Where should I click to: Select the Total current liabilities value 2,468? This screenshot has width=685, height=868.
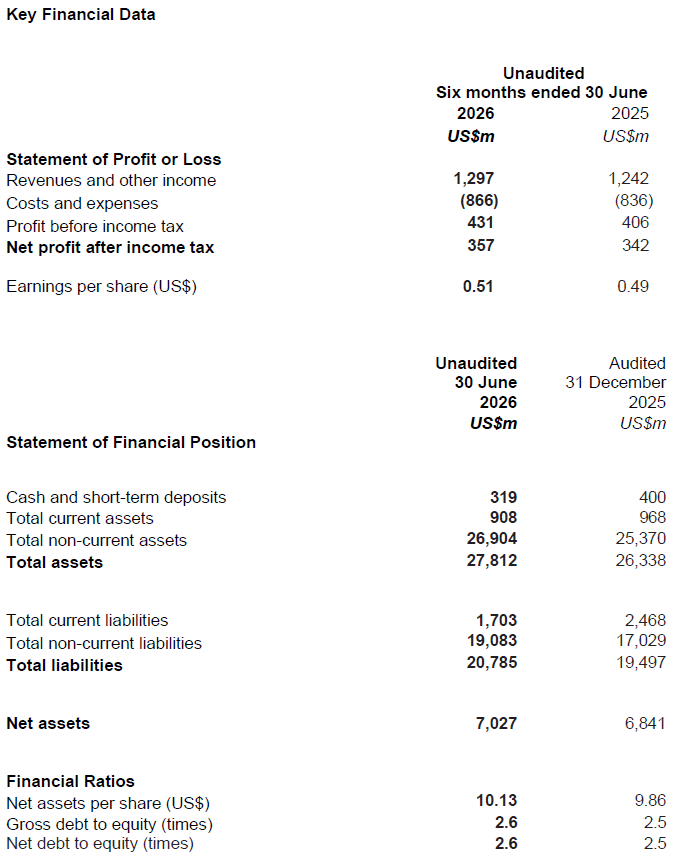tap(645, 620)
